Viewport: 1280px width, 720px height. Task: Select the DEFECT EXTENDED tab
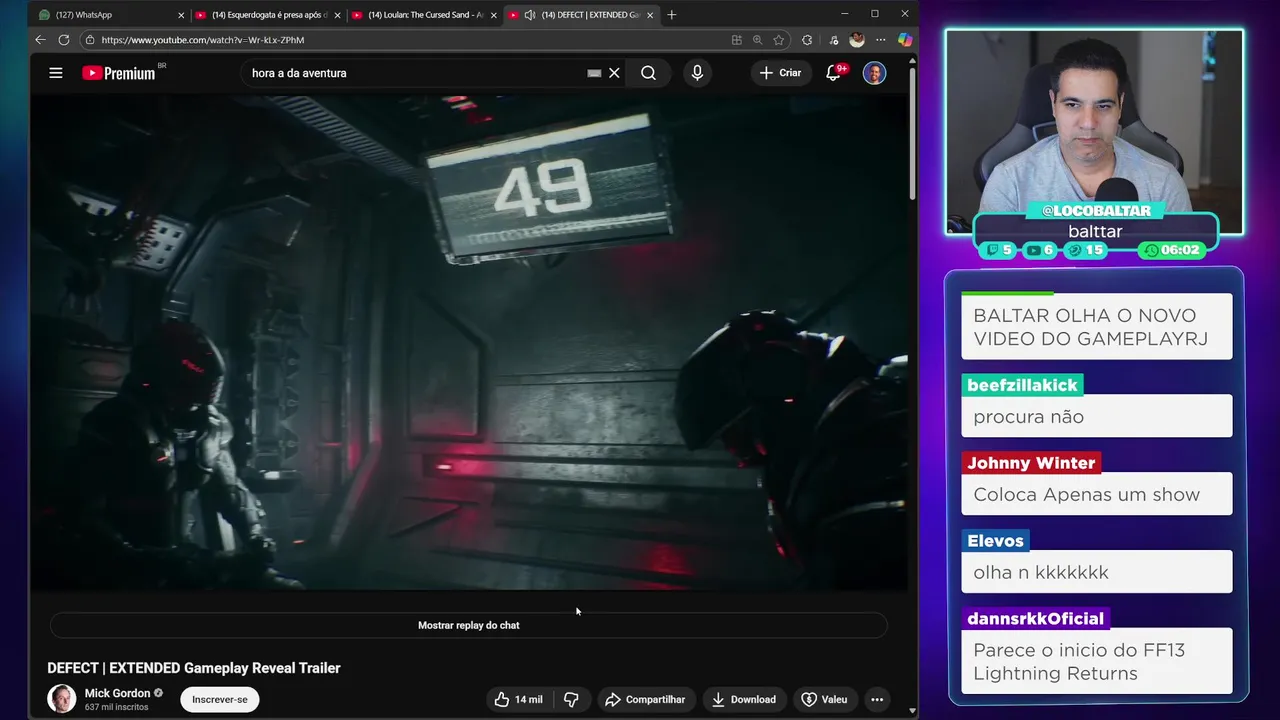click(580, 15)
